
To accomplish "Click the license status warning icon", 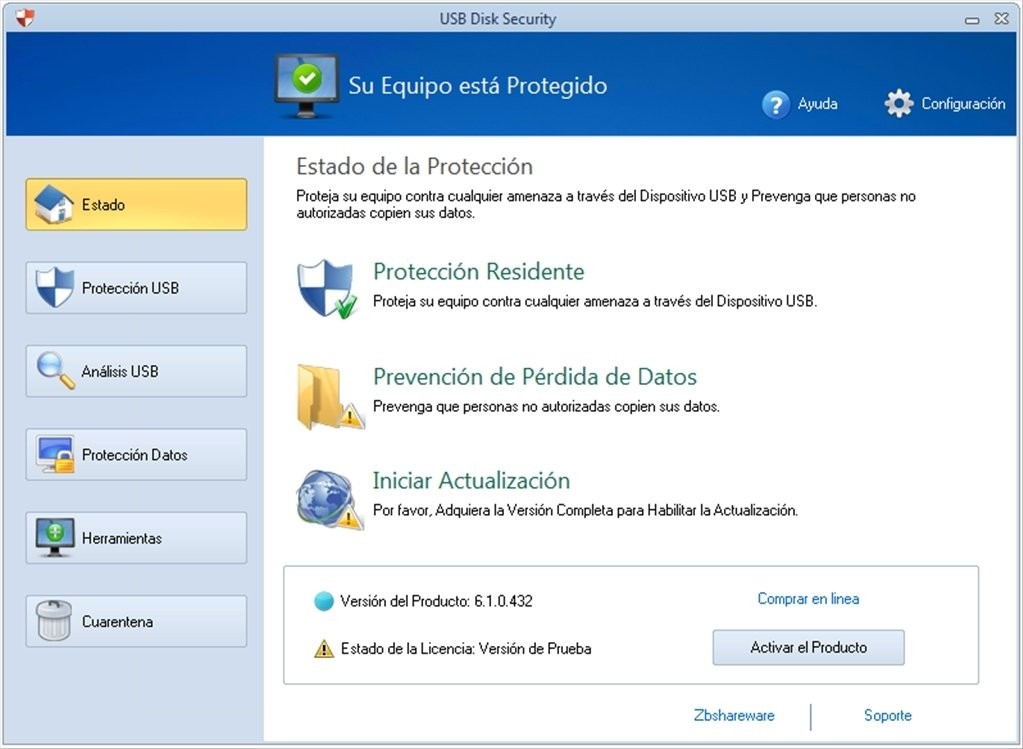I will point(324,649).
